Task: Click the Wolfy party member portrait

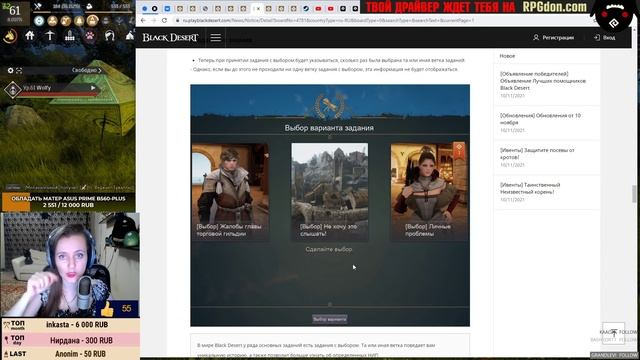Action: 12,89
